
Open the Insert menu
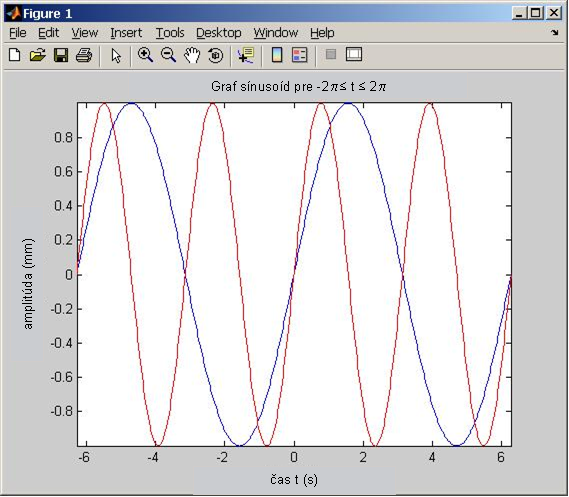coord(126,33)
